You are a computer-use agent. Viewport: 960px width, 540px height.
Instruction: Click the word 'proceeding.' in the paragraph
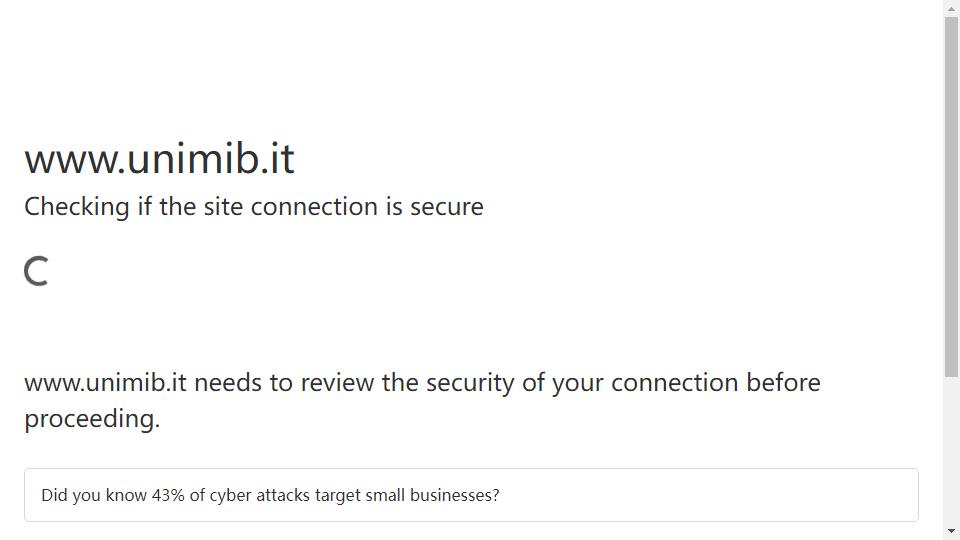92,419
